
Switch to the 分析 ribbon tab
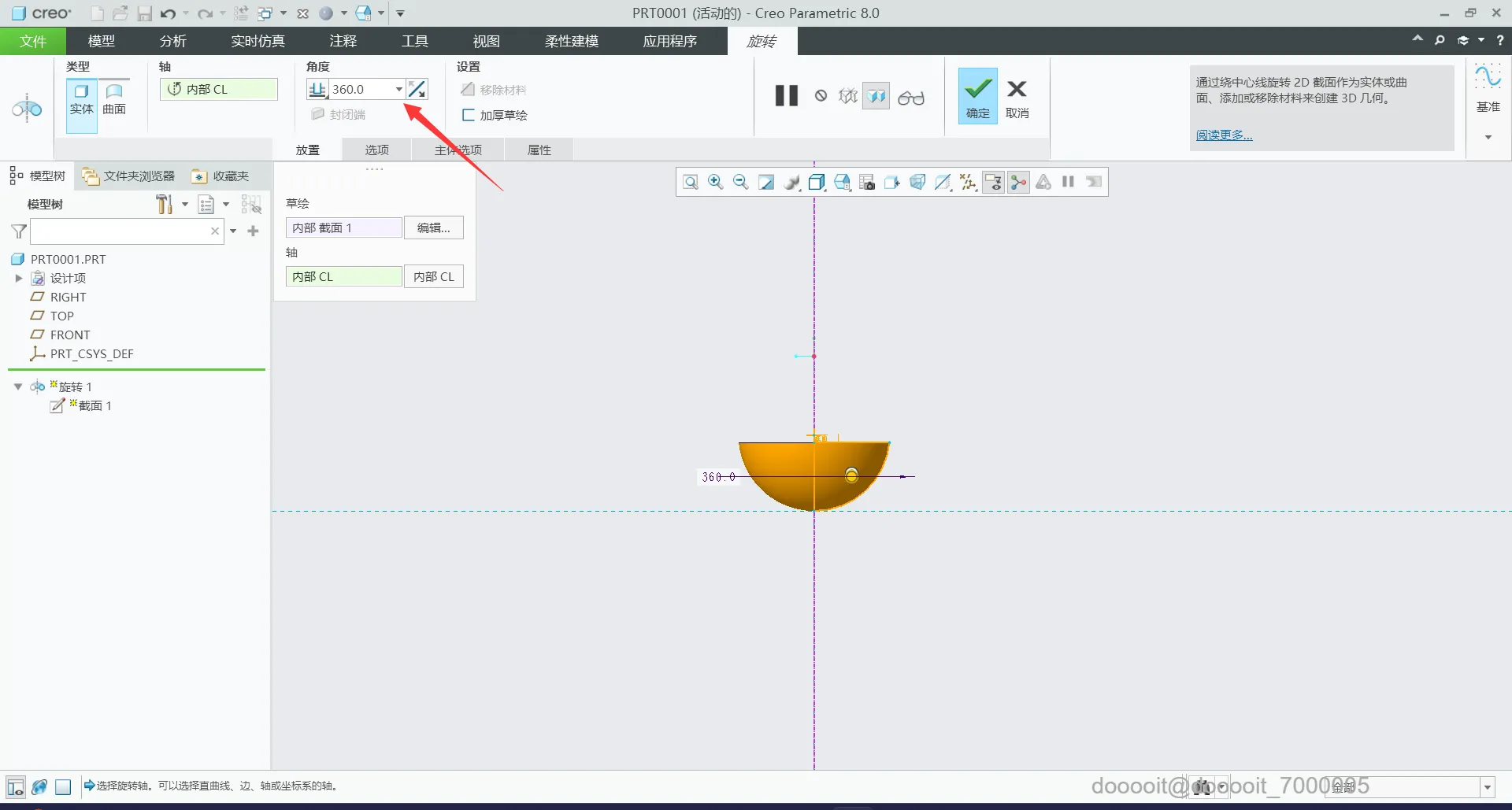(x=173, y=41)
